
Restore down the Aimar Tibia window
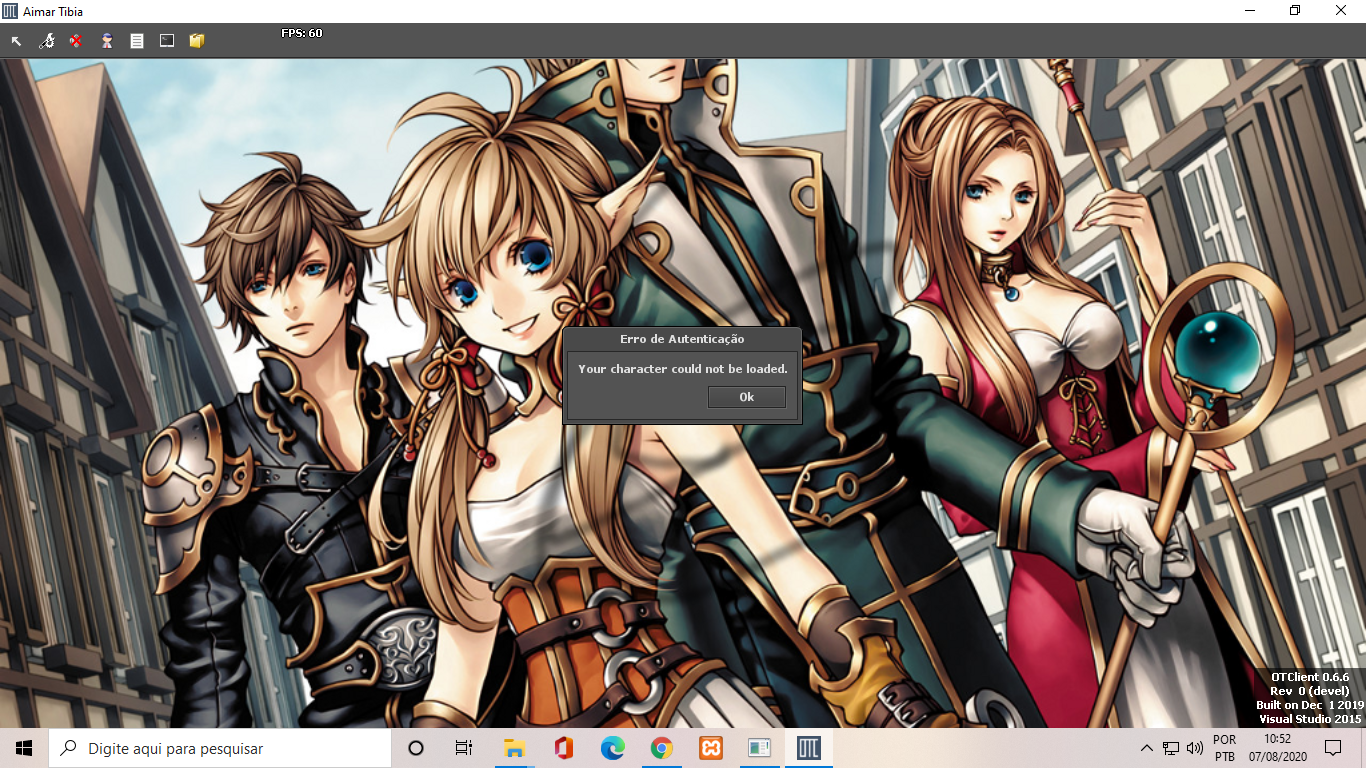[x=1295, y=11]
